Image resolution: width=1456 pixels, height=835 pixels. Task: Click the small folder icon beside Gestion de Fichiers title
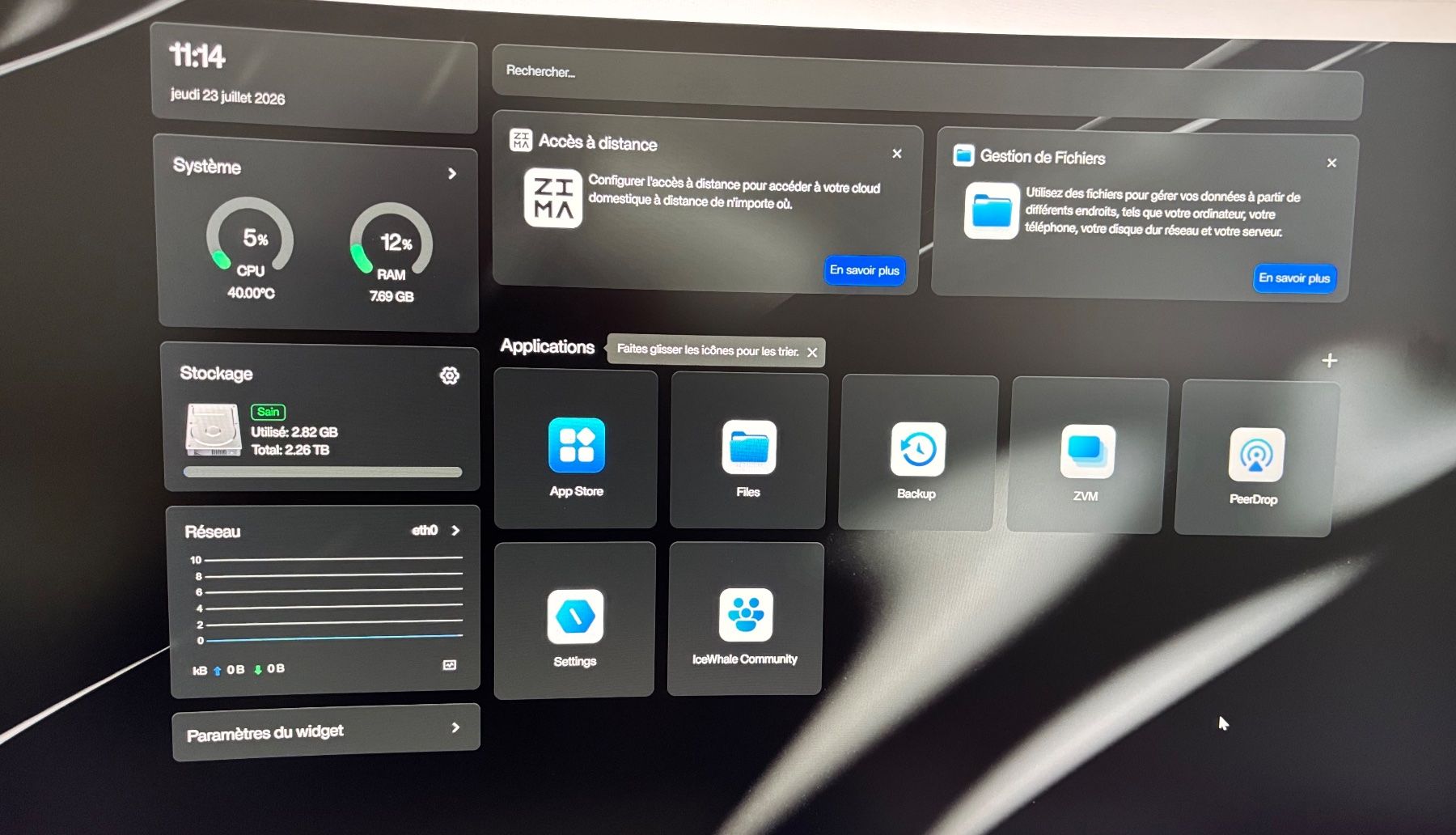tap(963, 155)
